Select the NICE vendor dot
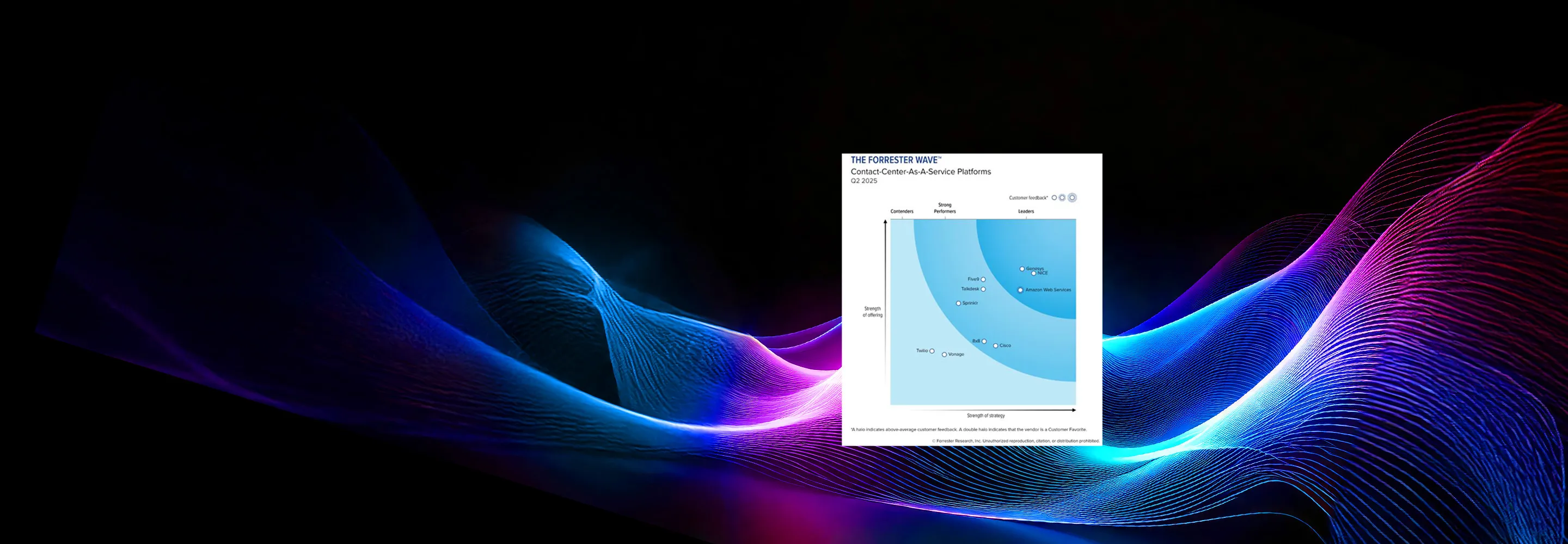This screenshot has width=1568, height=544. click(1033, 273)
